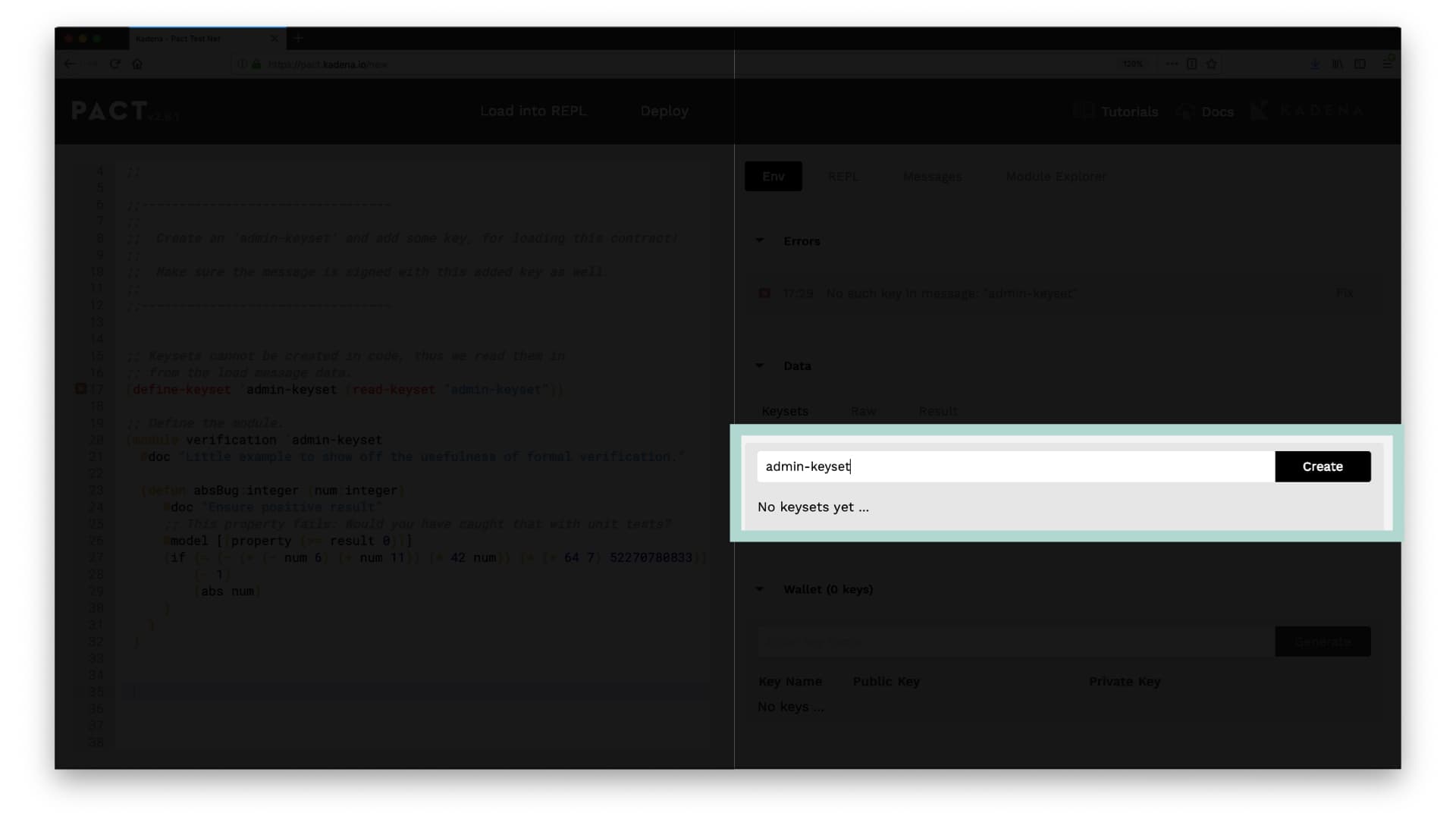Click the reader/pocket icon in address bar
Viewport: 1456px width, 819px height.
1191,64
